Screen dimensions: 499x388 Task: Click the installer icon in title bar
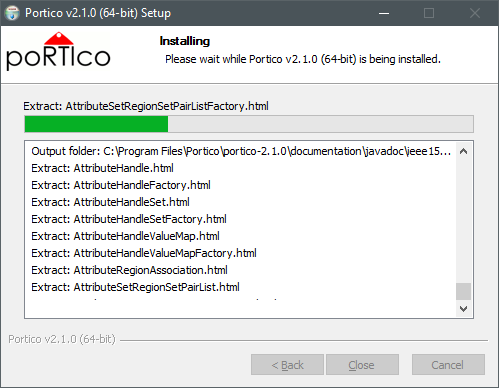pyautogui.click(x=12, y=13)
